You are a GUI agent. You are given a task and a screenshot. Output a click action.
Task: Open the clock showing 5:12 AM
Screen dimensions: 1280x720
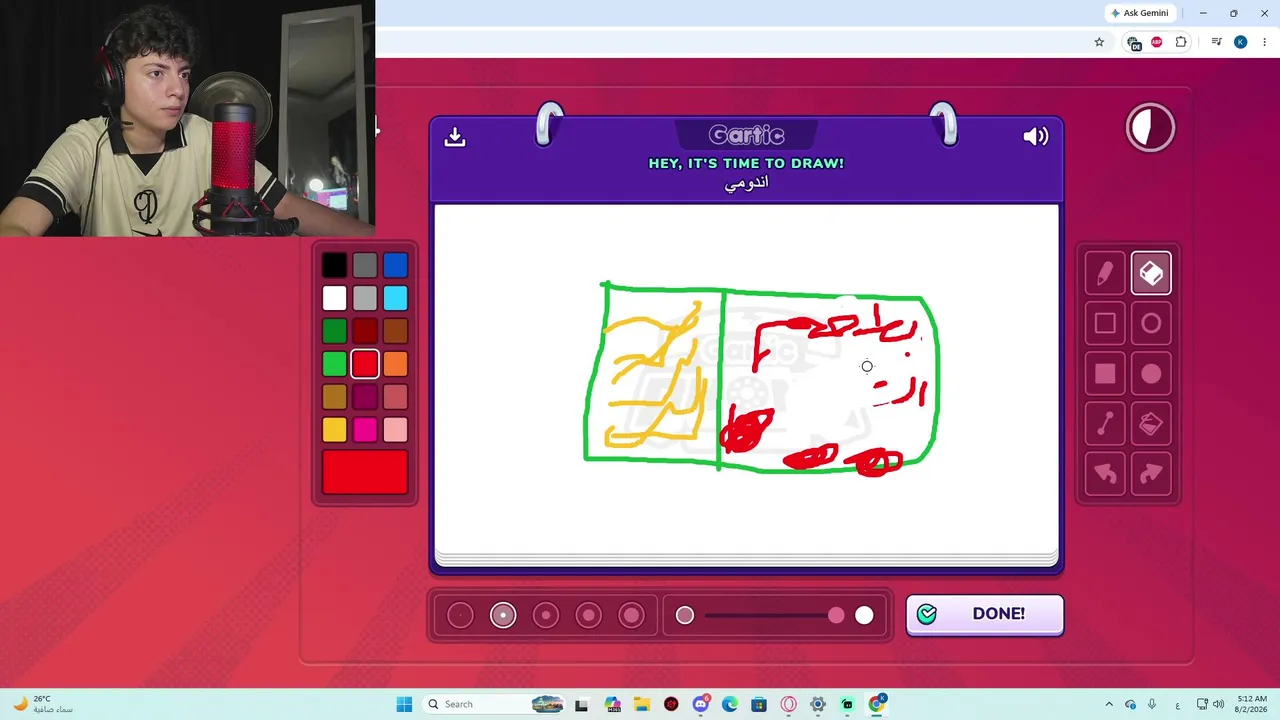tap(1252, 704)
